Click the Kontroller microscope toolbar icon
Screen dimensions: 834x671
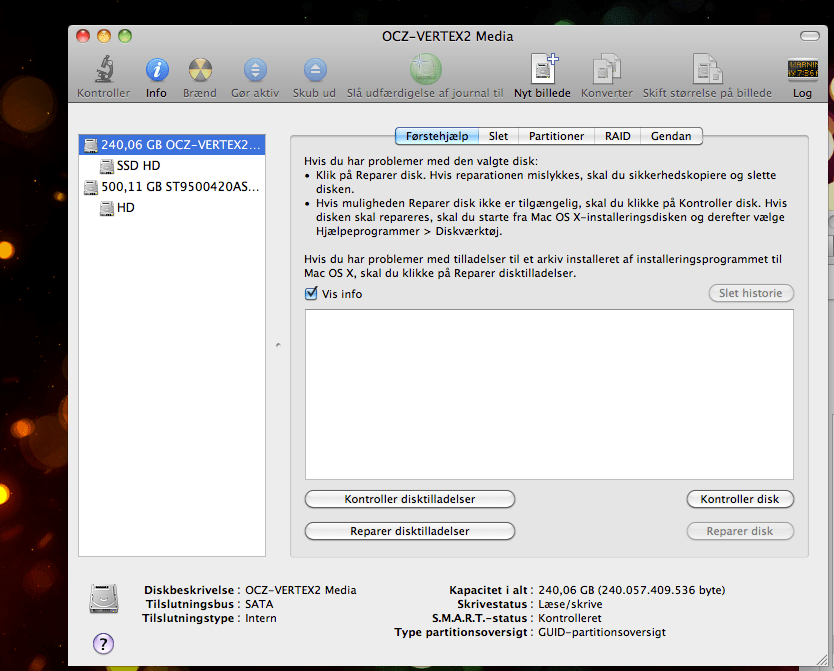pyautogui.click(x=103, y=71)
